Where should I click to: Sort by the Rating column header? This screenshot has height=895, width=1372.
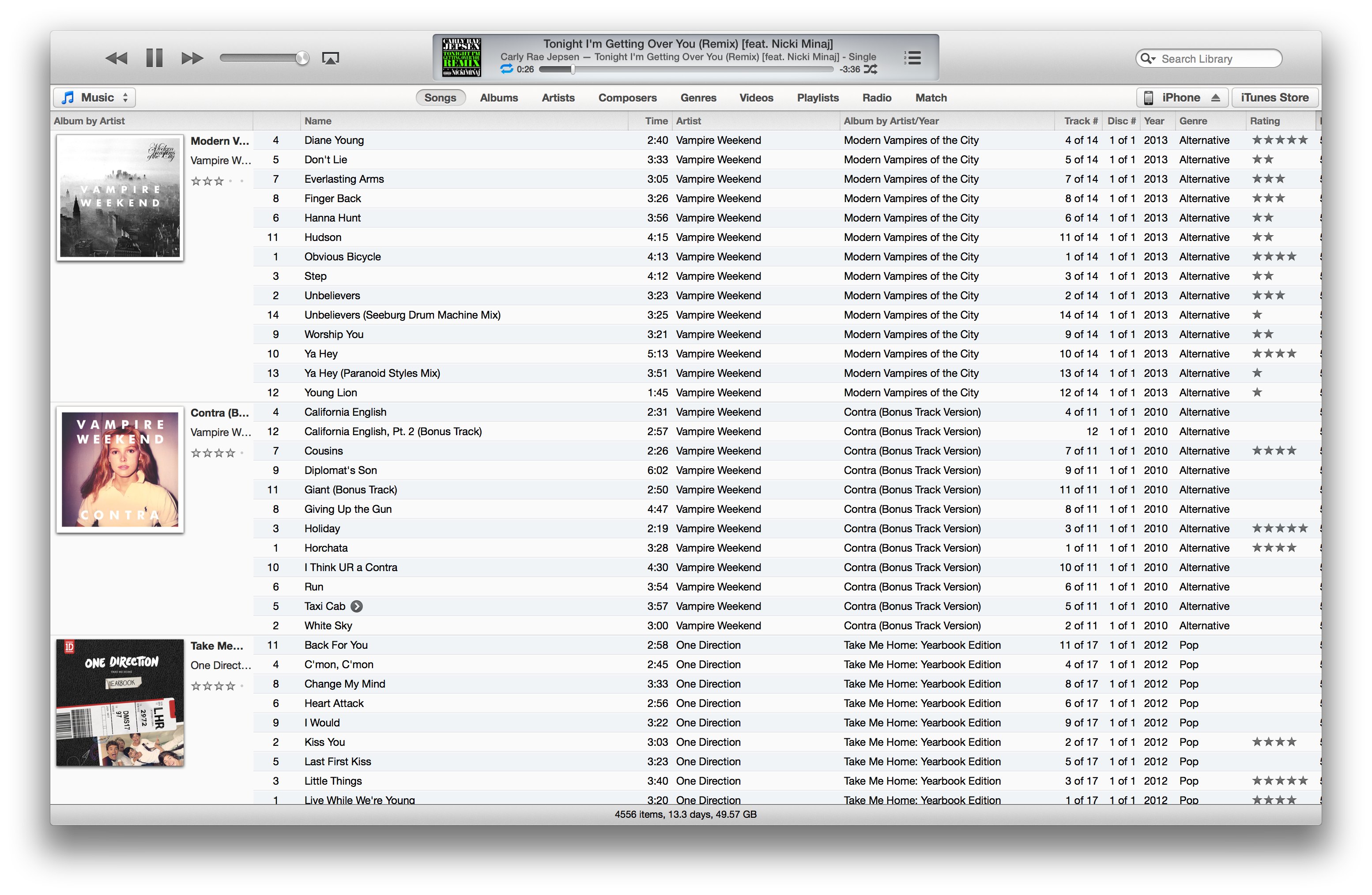click(x=1264, y=121)
